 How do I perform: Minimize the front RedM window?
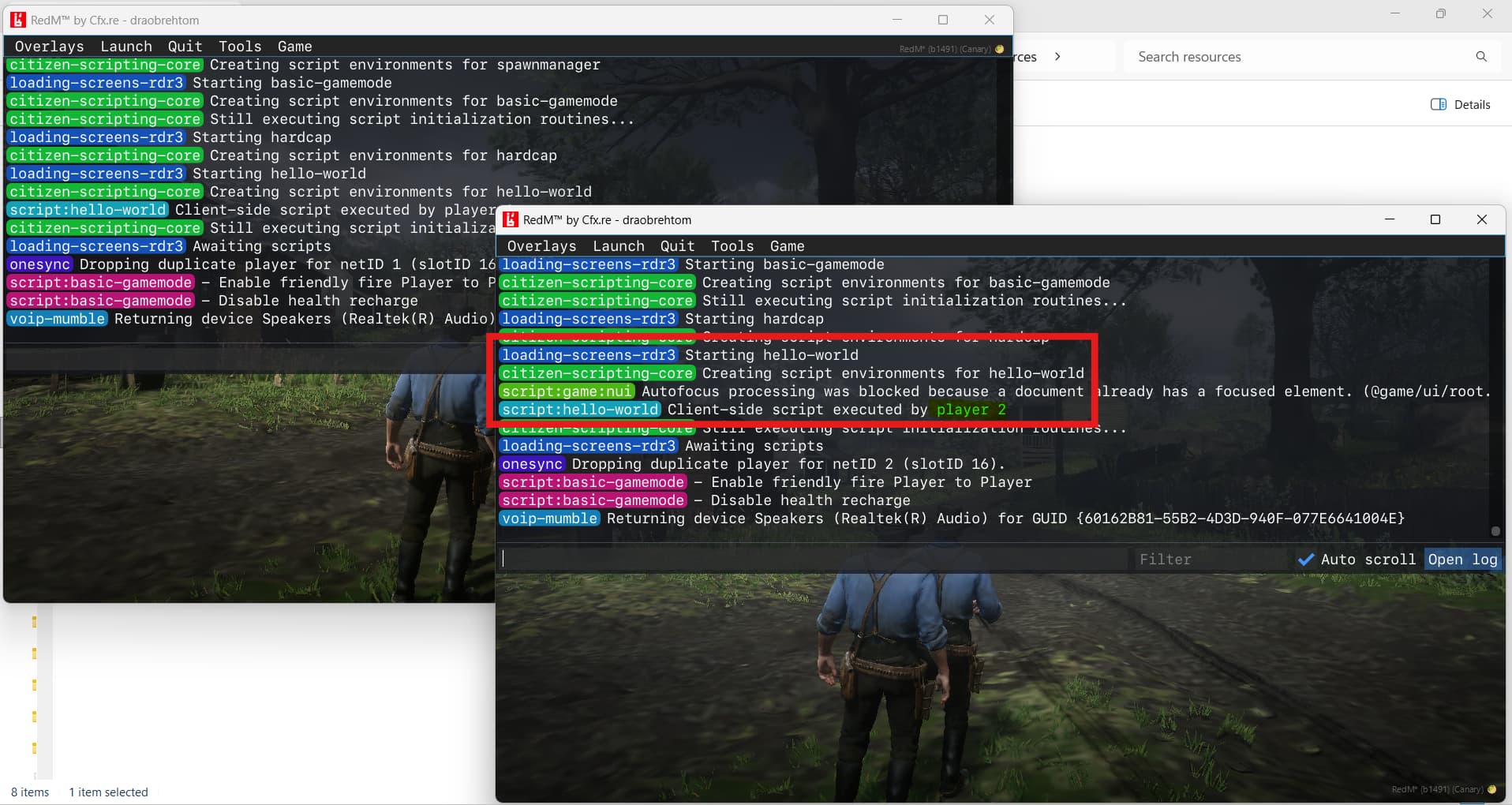point(1390,219)
